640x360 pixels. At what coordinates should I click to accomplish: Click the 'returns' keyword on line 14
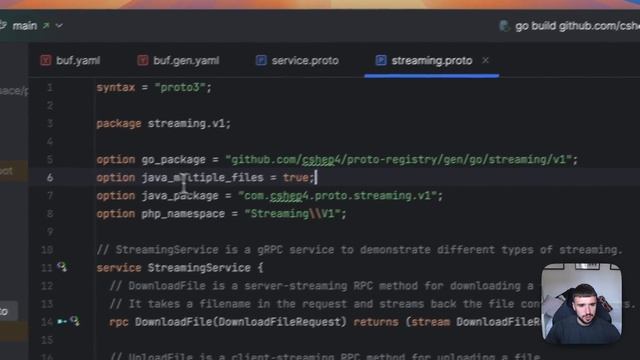(376, 322)
